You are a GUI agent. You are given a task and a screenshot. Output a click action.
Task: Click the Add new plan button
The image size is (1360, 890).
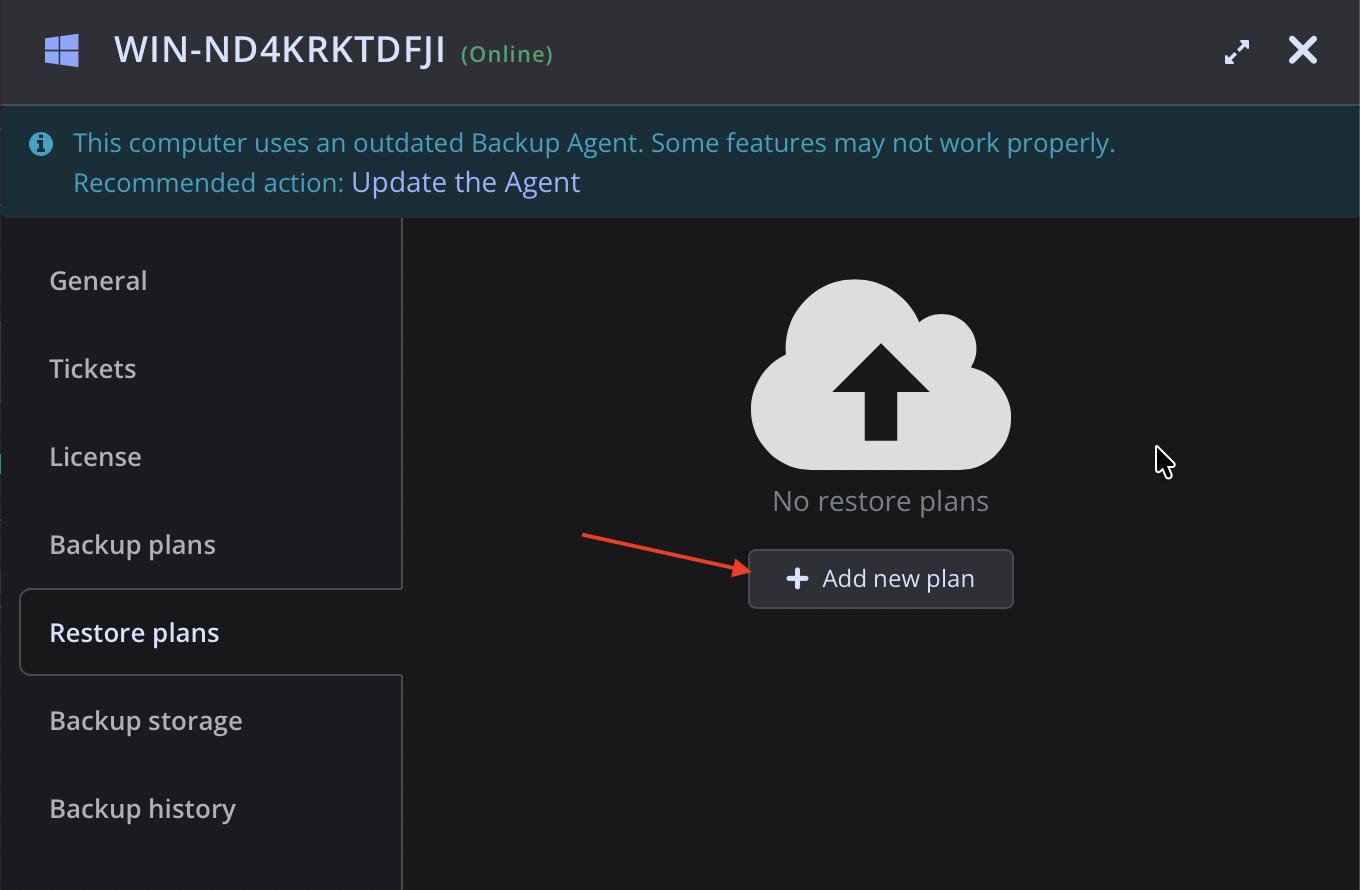[x=881, y=579]
